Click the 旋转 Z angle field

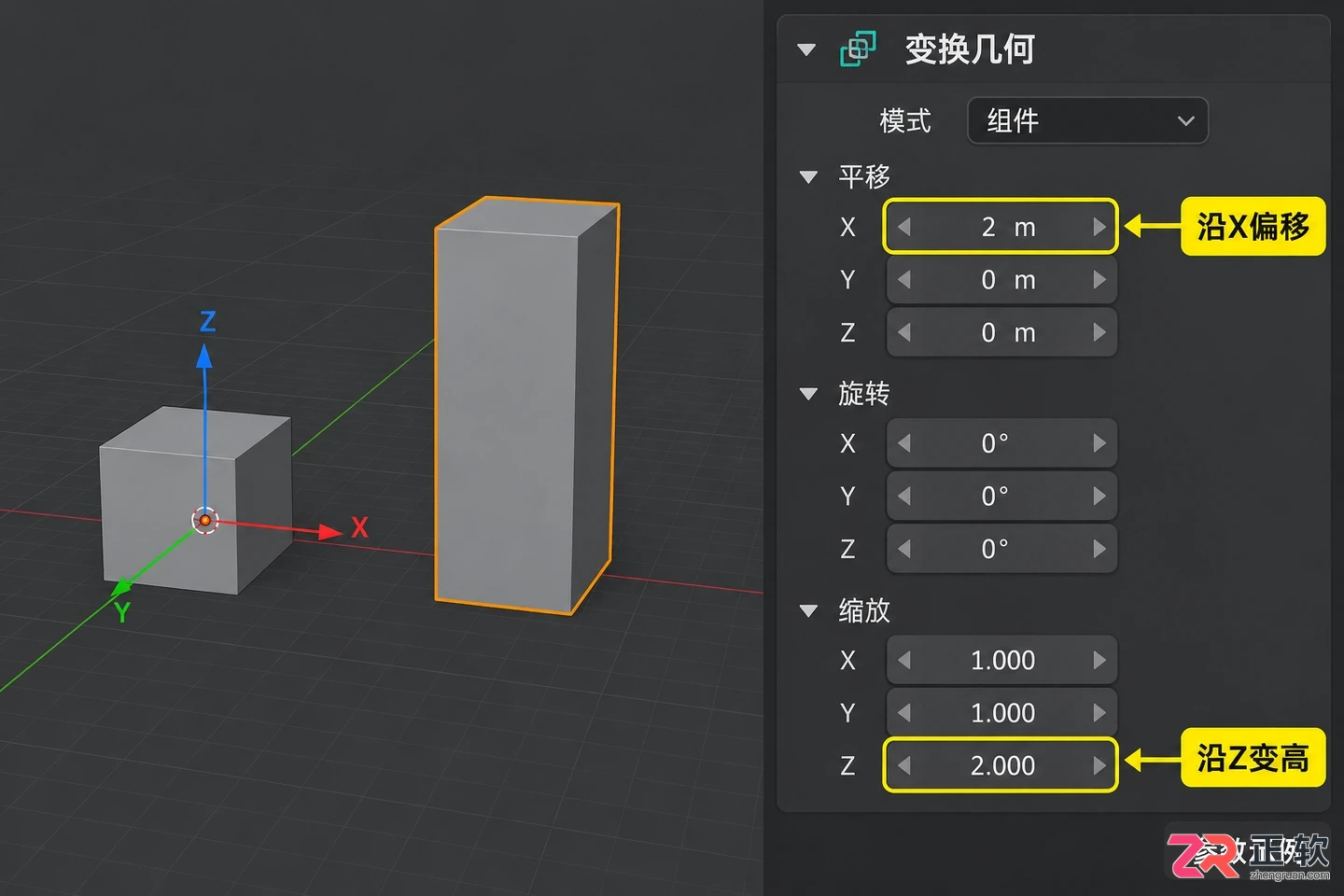pyautogui.click(x=1001, y=549)
